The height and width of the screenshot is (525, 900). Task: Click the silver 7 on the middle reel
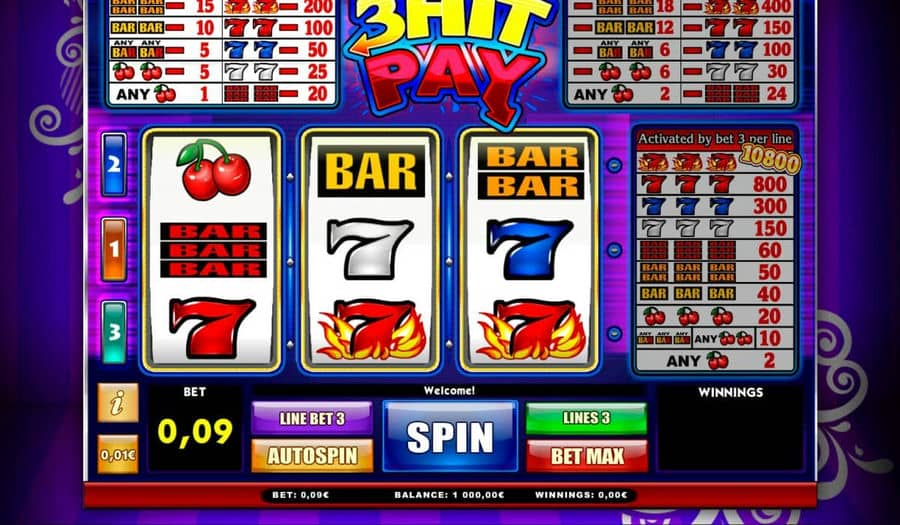(369, 248)
